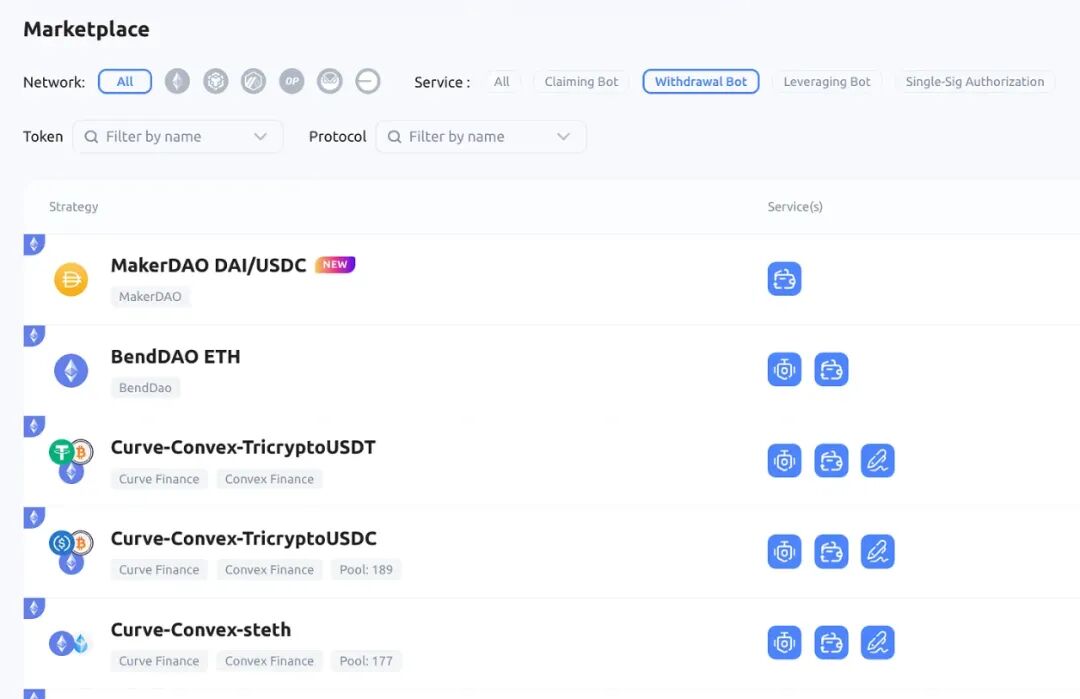Focus the Token filter by name field
Viewport: 1080px width, 699px height.
tap(178, 136)
